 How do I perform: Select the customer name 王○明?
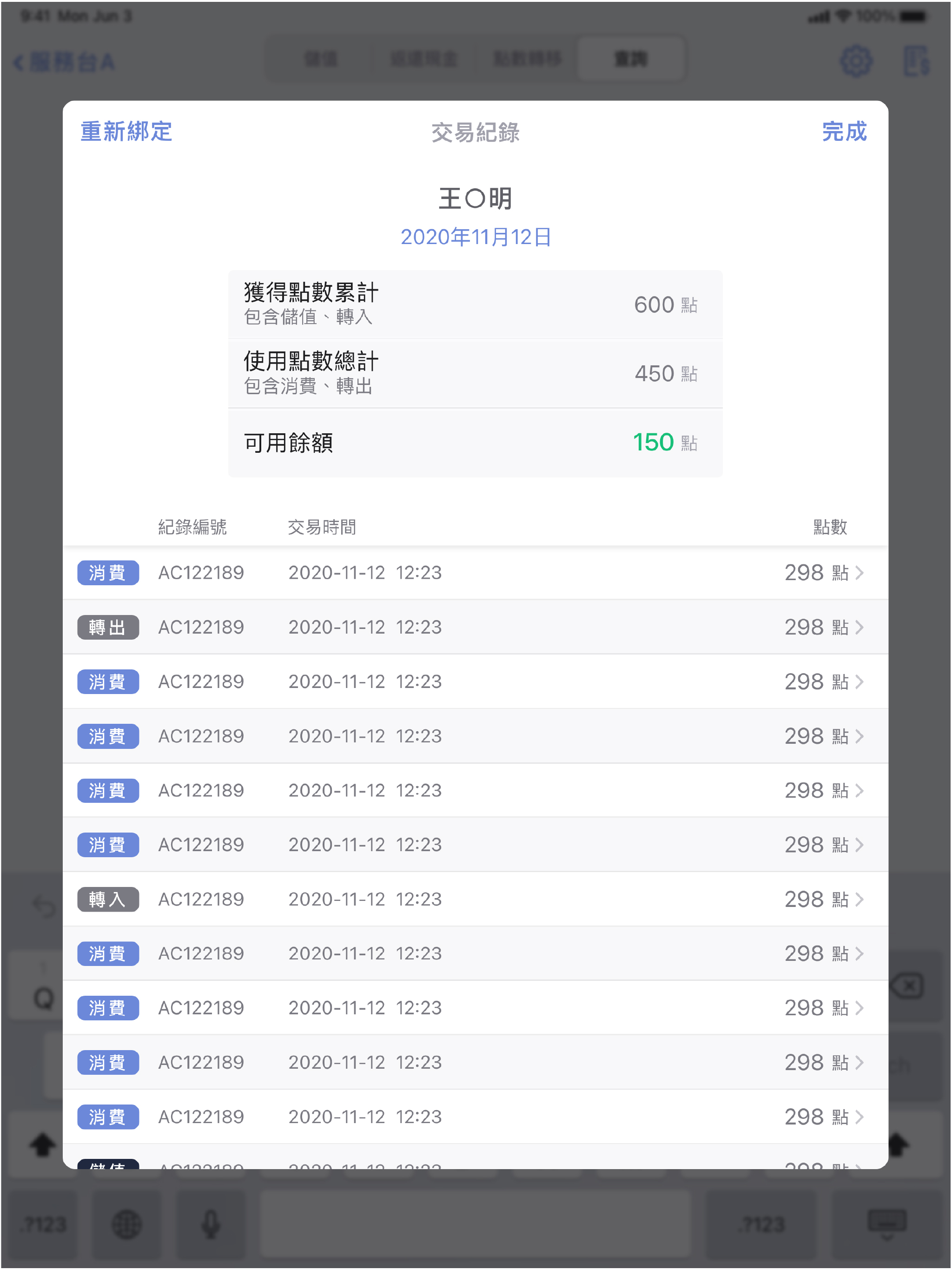(476, 198)
